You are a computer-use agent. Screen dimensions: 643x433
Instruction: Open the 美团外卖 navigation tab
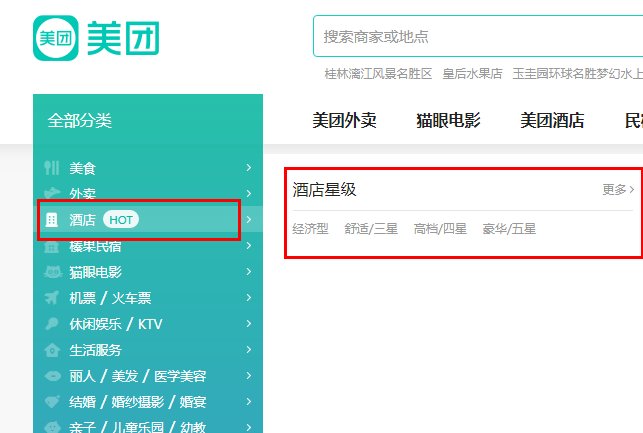[344, 120]
